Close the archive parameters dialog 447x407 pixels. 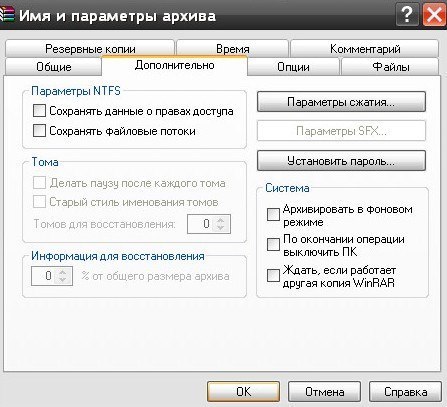[x=434, y=15]
